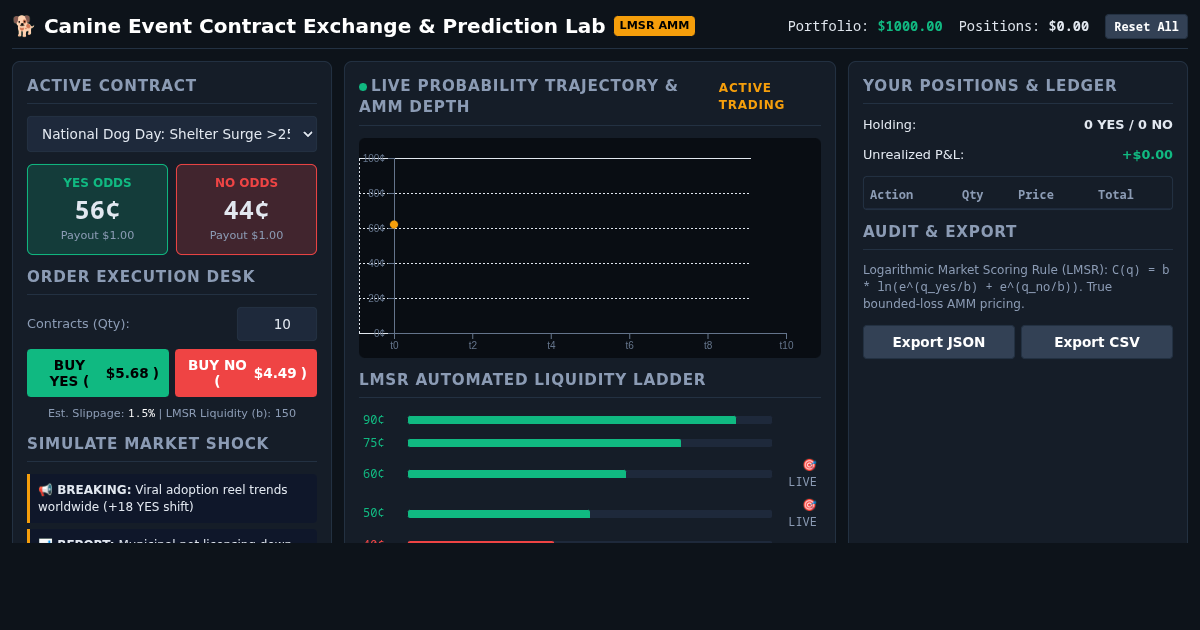The image size is (1200, 630).
Task: Click the t0 axis label on chart
Action: pos(394,345)
